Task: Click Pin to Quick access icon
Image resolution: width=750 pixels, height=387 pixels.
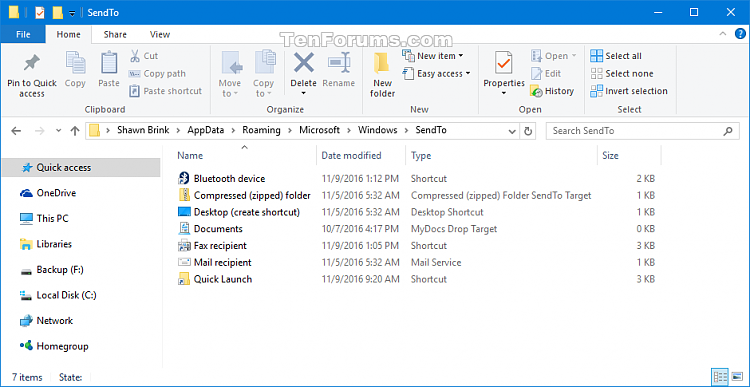Action: pos(32,62)
